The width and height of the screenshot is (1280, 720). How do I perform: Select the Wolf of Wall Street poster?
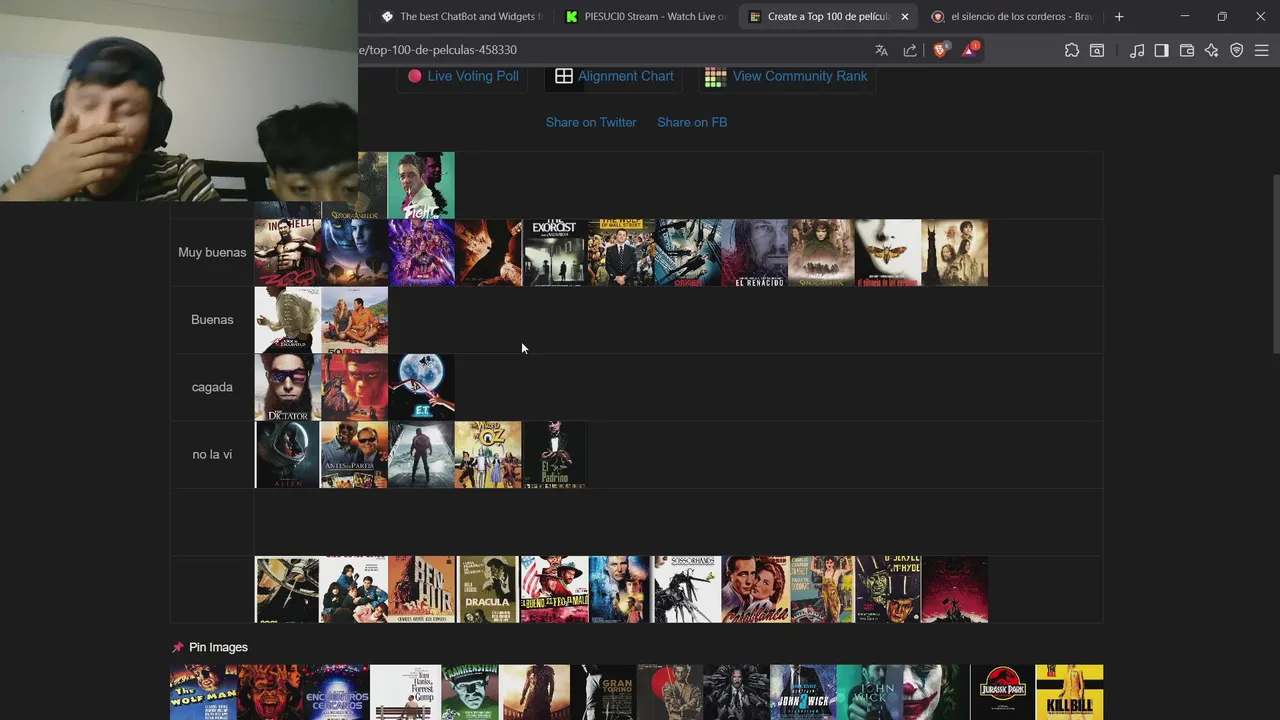coord(621,253)
